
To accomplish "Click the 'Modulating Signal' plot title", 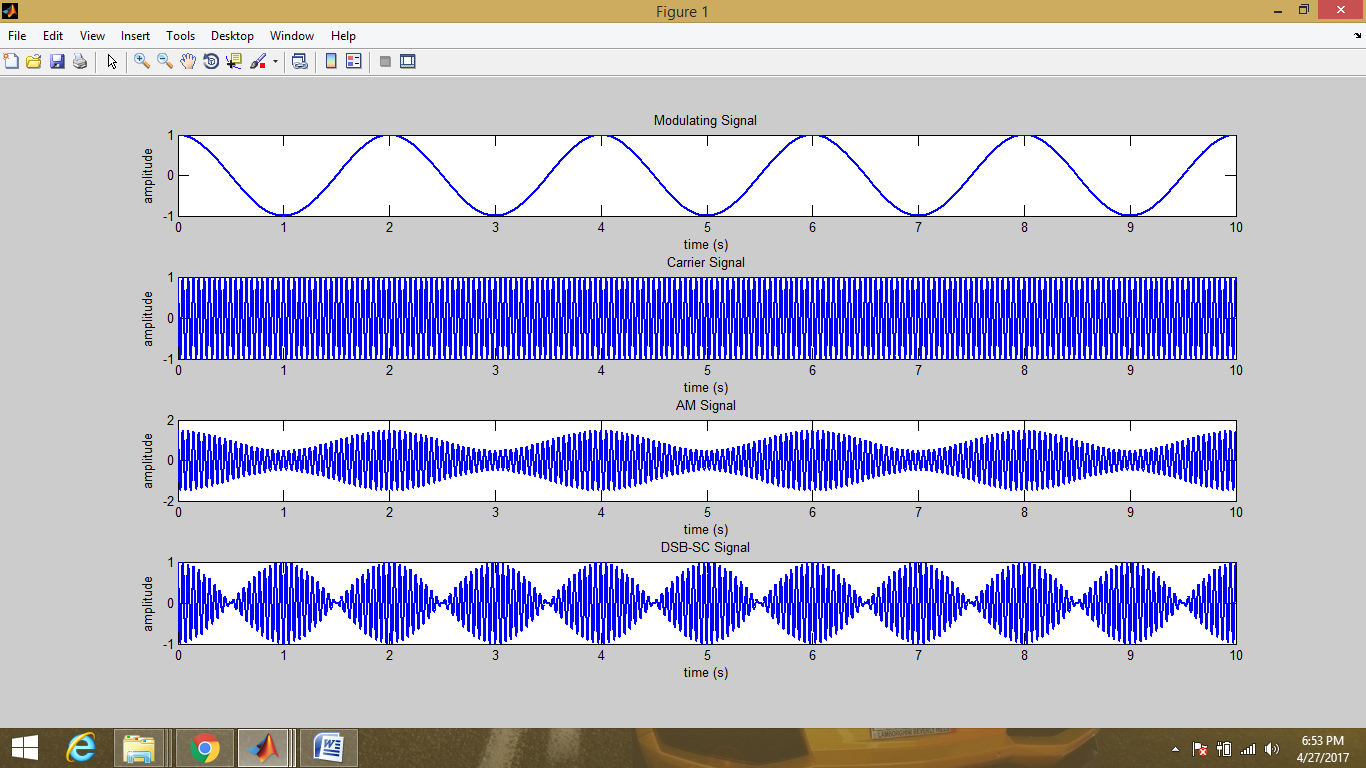I will [705, 120].
